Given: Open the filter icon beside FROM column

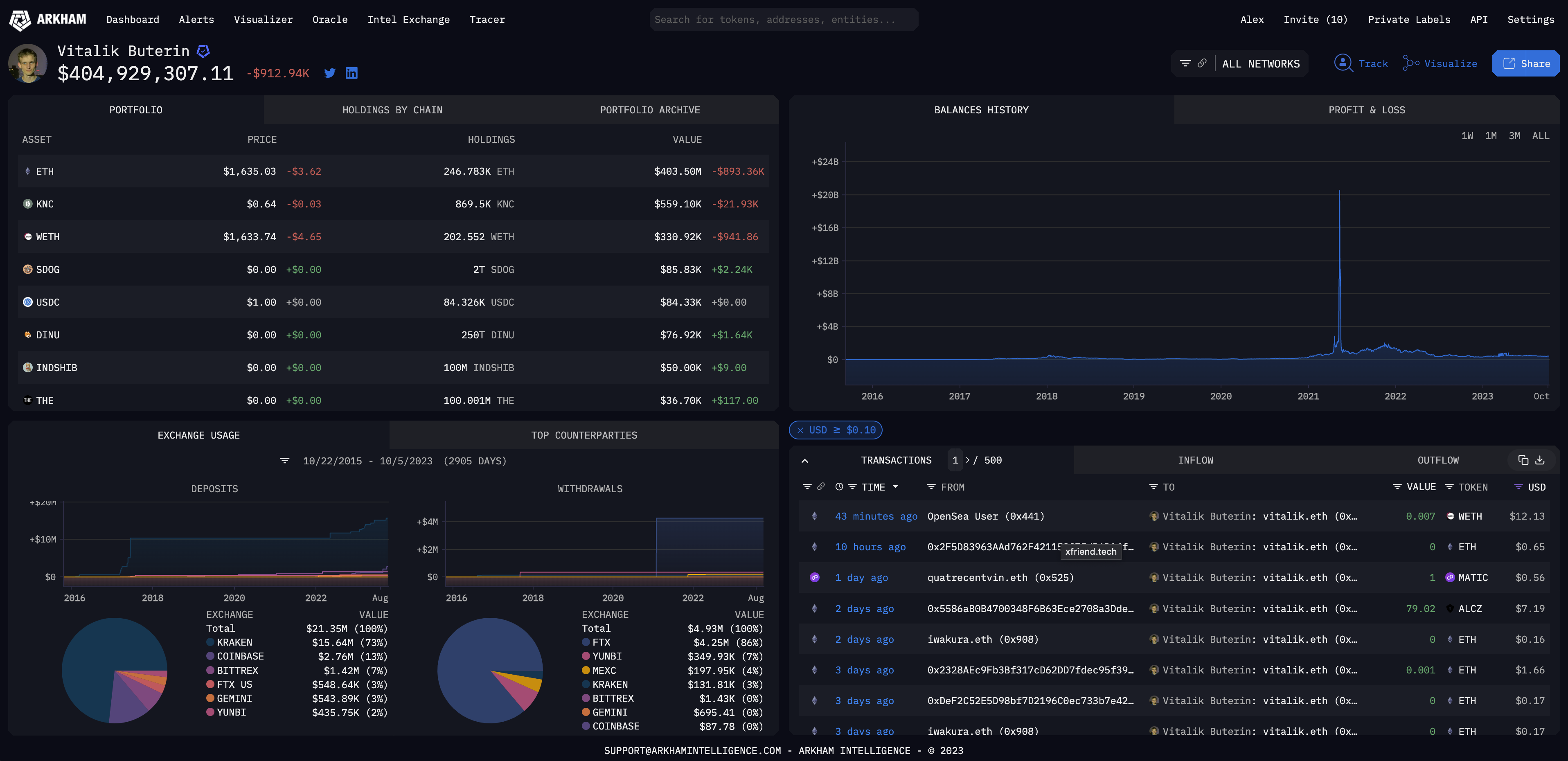Looking at the screenshot, I should click(x=931, y=487).
